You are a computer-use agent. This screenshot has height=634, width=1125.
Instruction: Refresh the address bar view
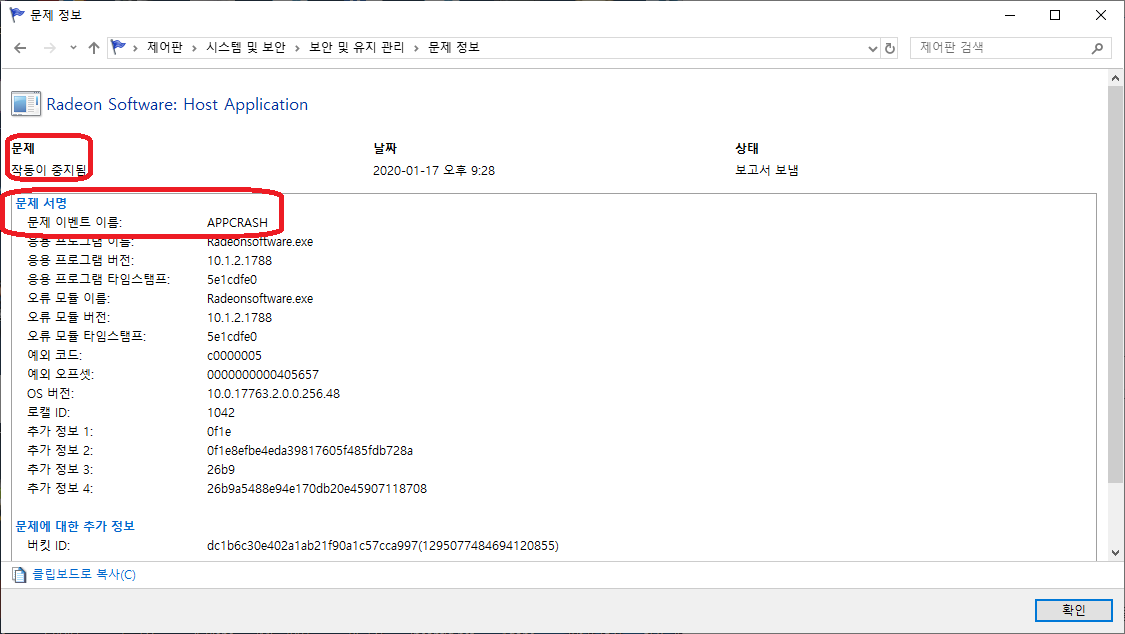pyautogui.click(x=890, y=48)
